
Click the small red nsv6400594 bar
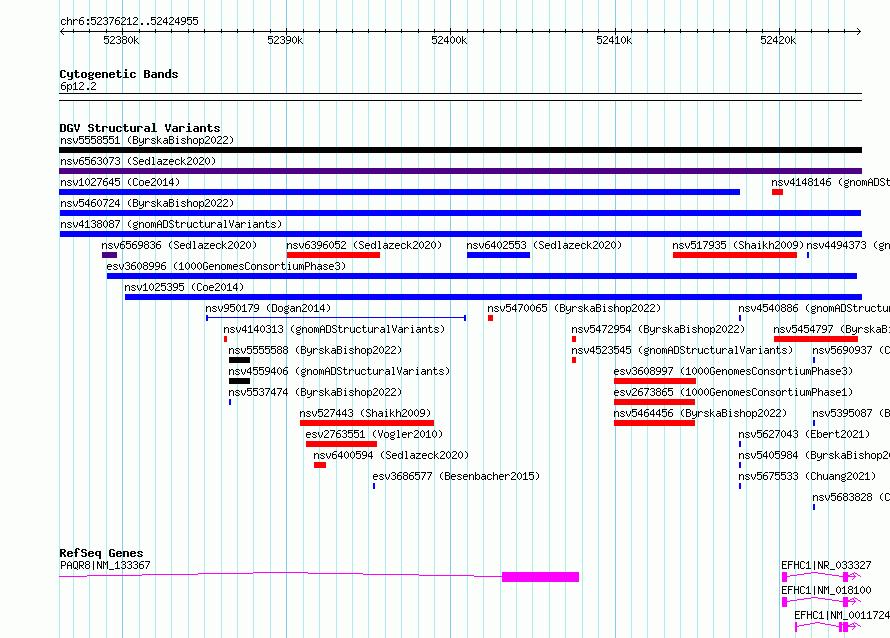[320, 465]
